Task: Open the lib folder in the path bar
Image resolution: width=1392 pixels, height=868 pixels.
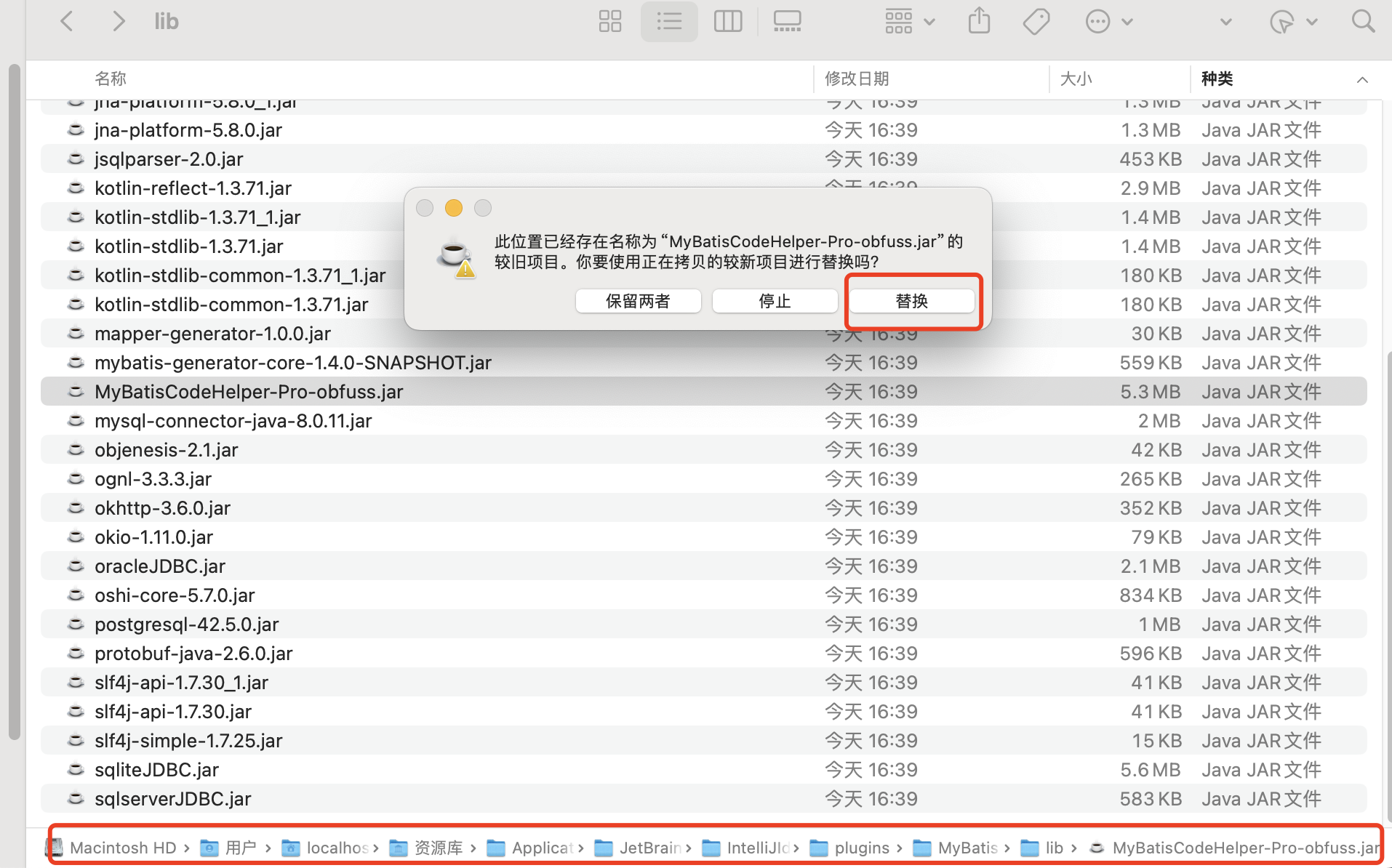Action: click(x=1042, y=848)
